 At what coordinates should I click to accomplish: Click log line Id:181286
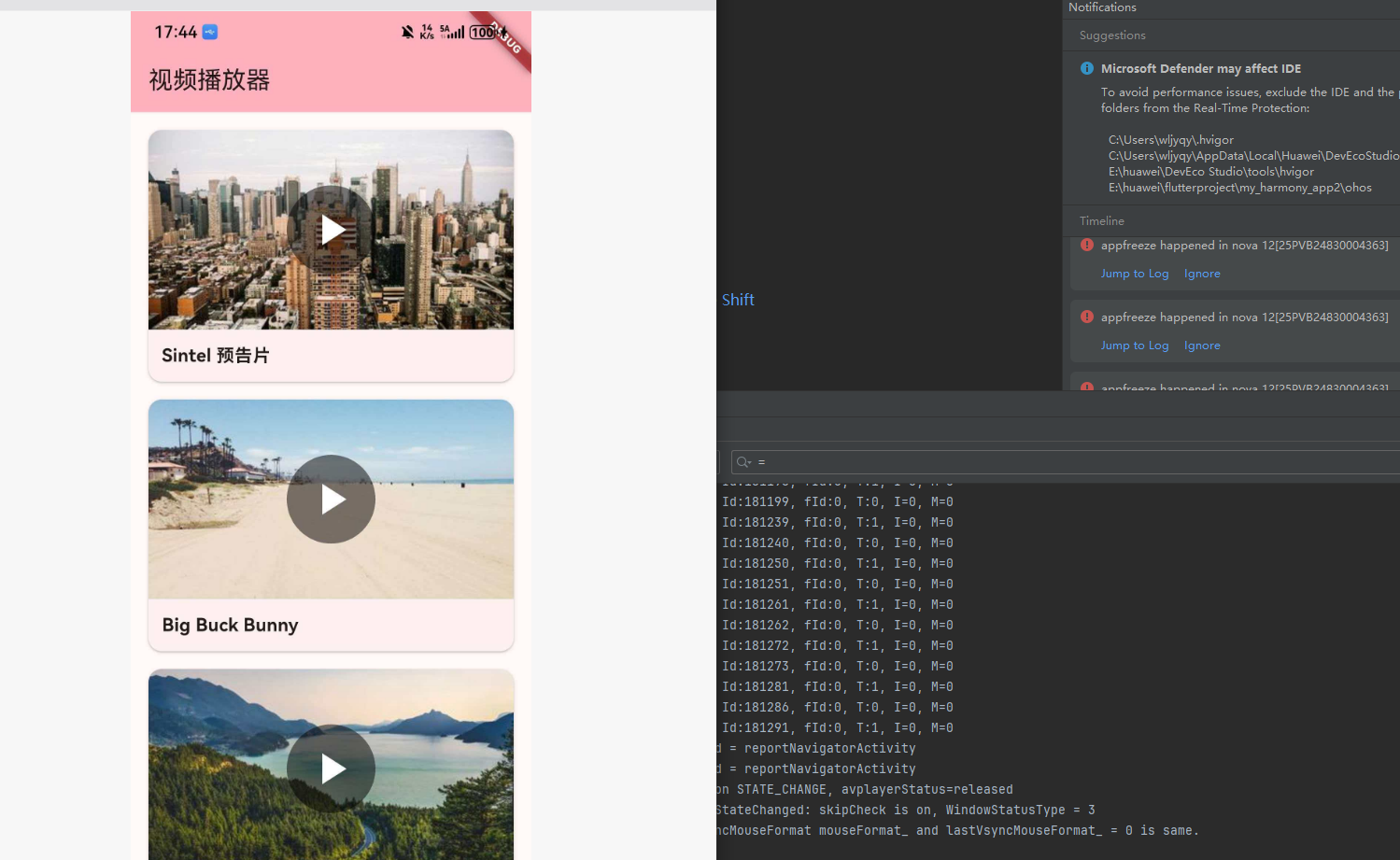tap(838, 708)
